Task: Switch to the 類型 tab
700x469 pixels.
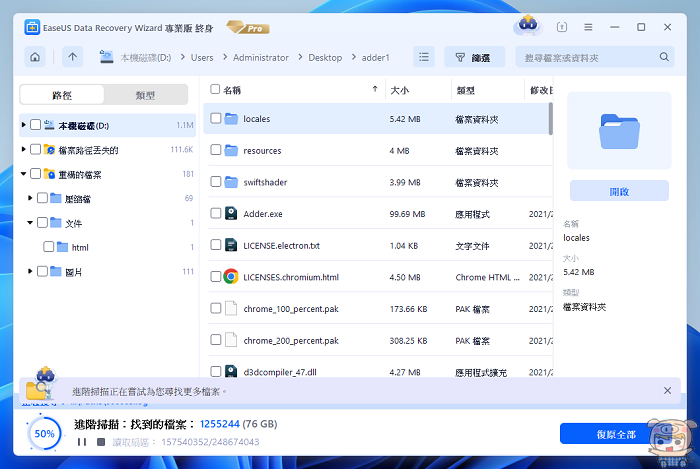Action: pyautogui.click(x=145, y=95)
